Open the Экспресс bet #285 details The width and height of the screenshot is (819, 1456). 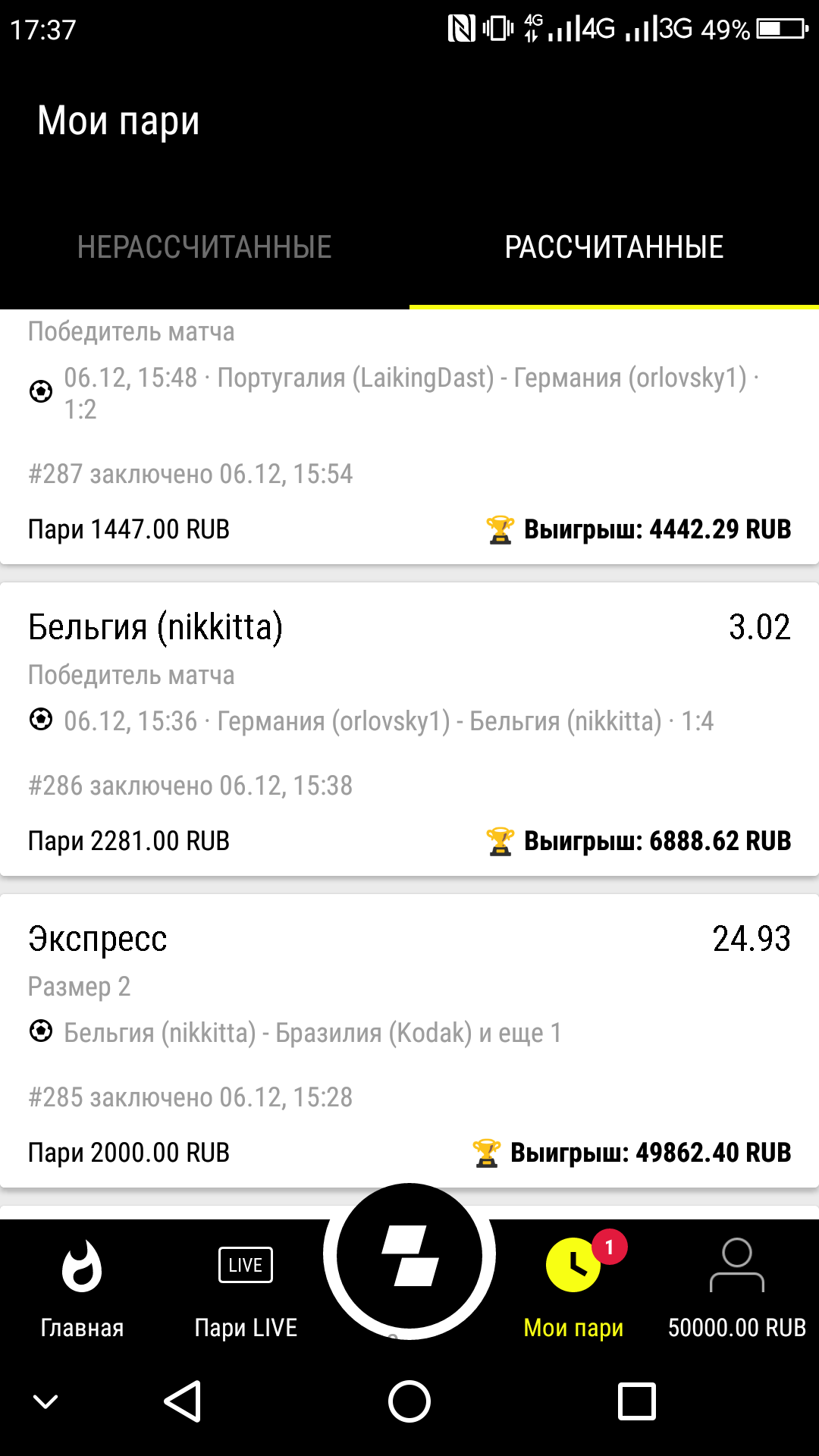click(409, 1040)
